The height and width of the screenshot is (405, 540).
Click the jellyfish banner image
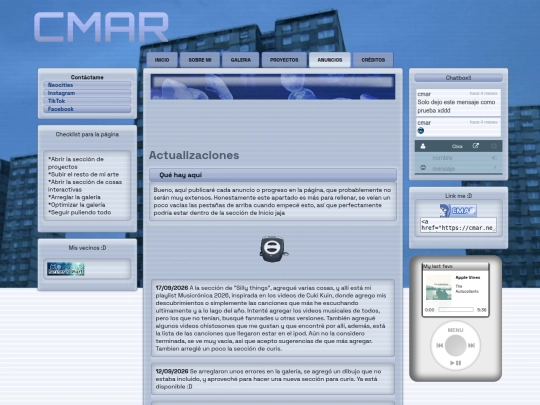(273, 87)
